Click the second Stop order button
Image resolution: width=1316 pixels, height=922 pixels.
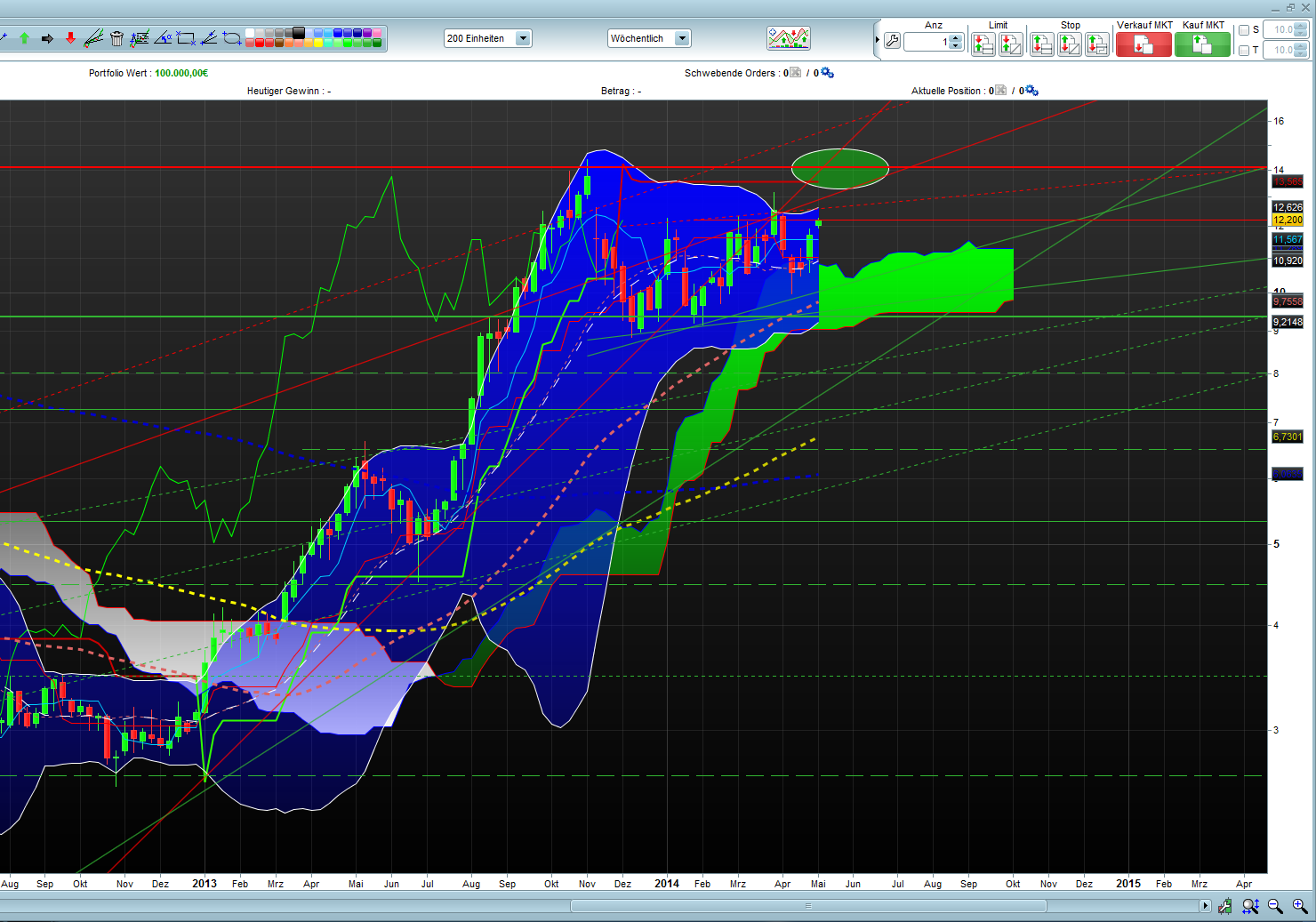point(1070,44)
